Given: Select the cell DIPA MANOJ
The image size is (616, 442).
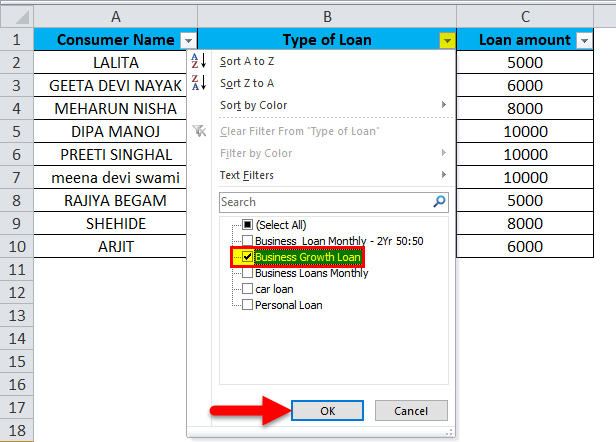Looking at the screenshot, I should click(110, 132).
